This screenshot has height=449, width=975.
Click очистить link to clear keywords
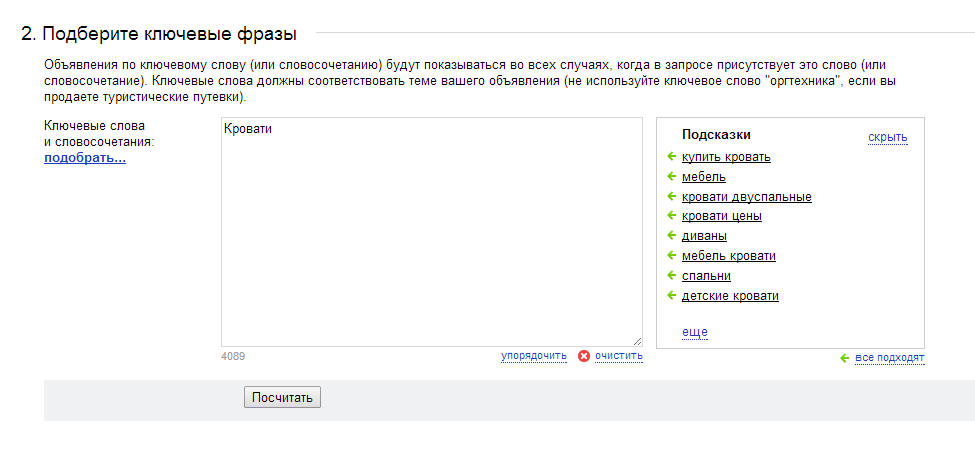619,356
